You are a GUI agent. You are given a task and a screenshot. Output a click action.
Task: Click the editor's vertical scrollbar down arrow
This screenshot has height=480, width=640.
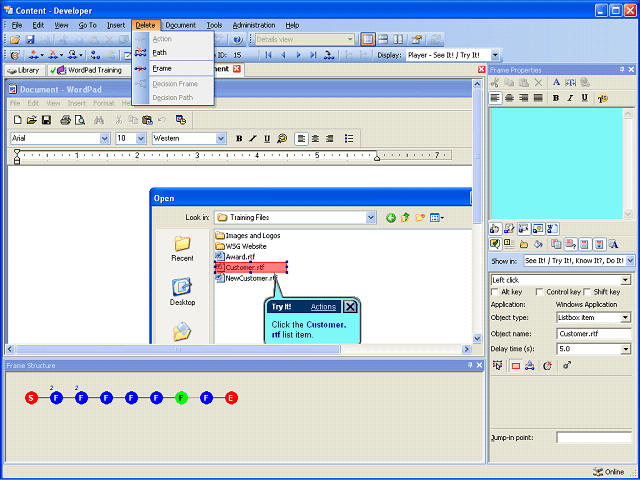(477, 338)
